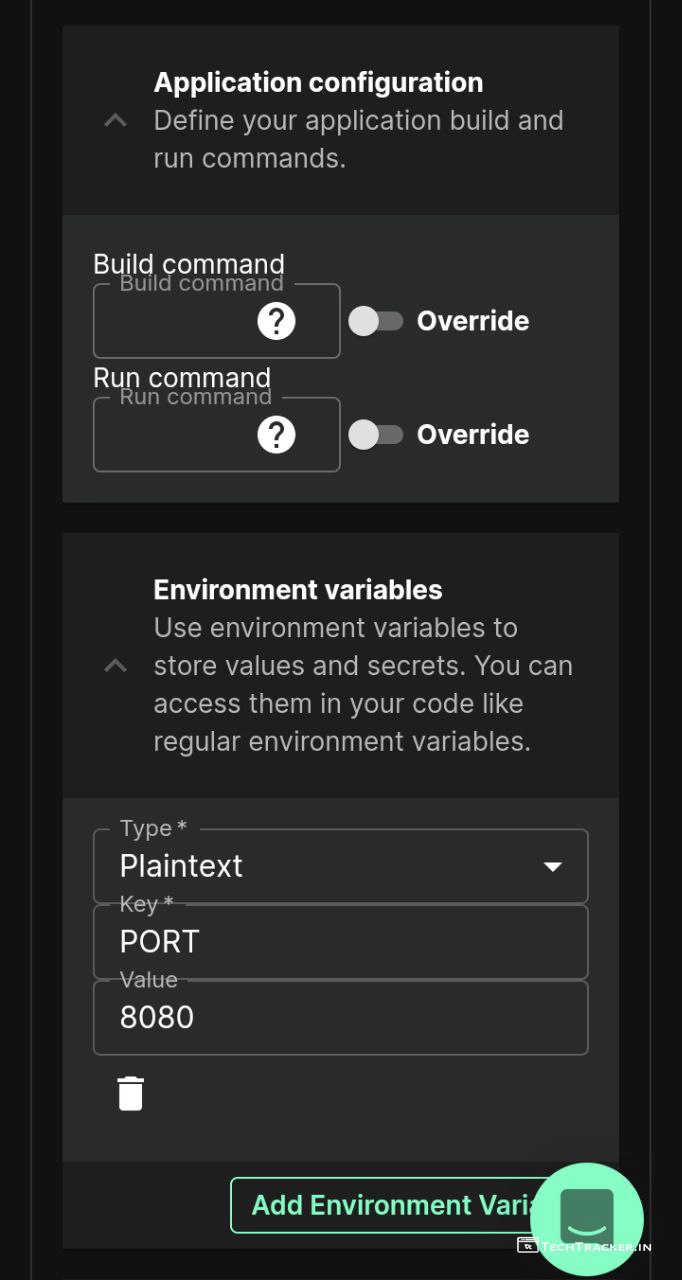Screen dimensions: 682x1280
Task: Click the Override label beside Run command
Action: point(473,435)
